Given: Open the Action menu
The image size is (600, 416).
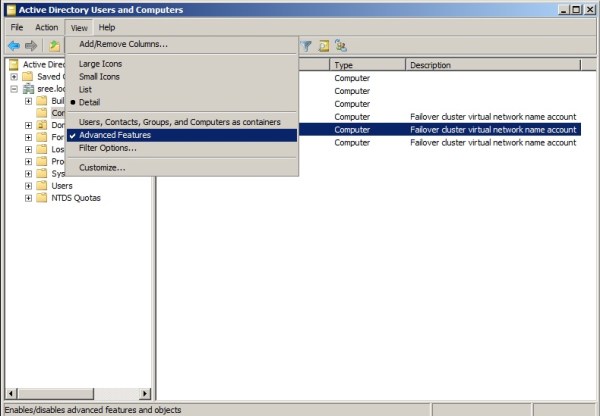Looking at the screenshot, I should [x=47, y=27].
